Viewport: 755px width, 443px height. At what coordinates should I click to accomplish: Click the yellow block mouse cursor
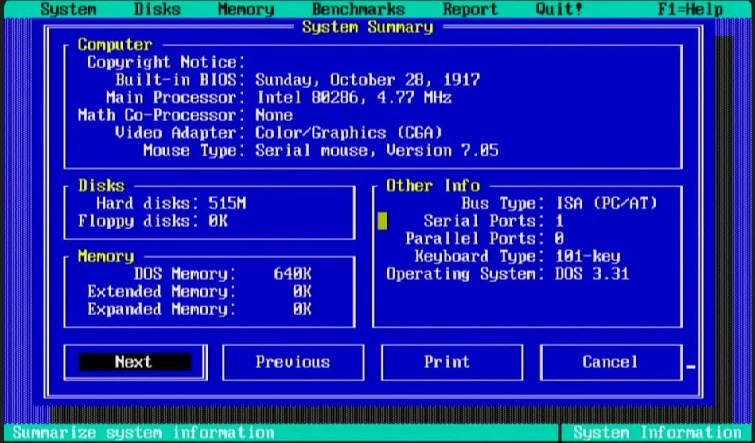point(382,222)
